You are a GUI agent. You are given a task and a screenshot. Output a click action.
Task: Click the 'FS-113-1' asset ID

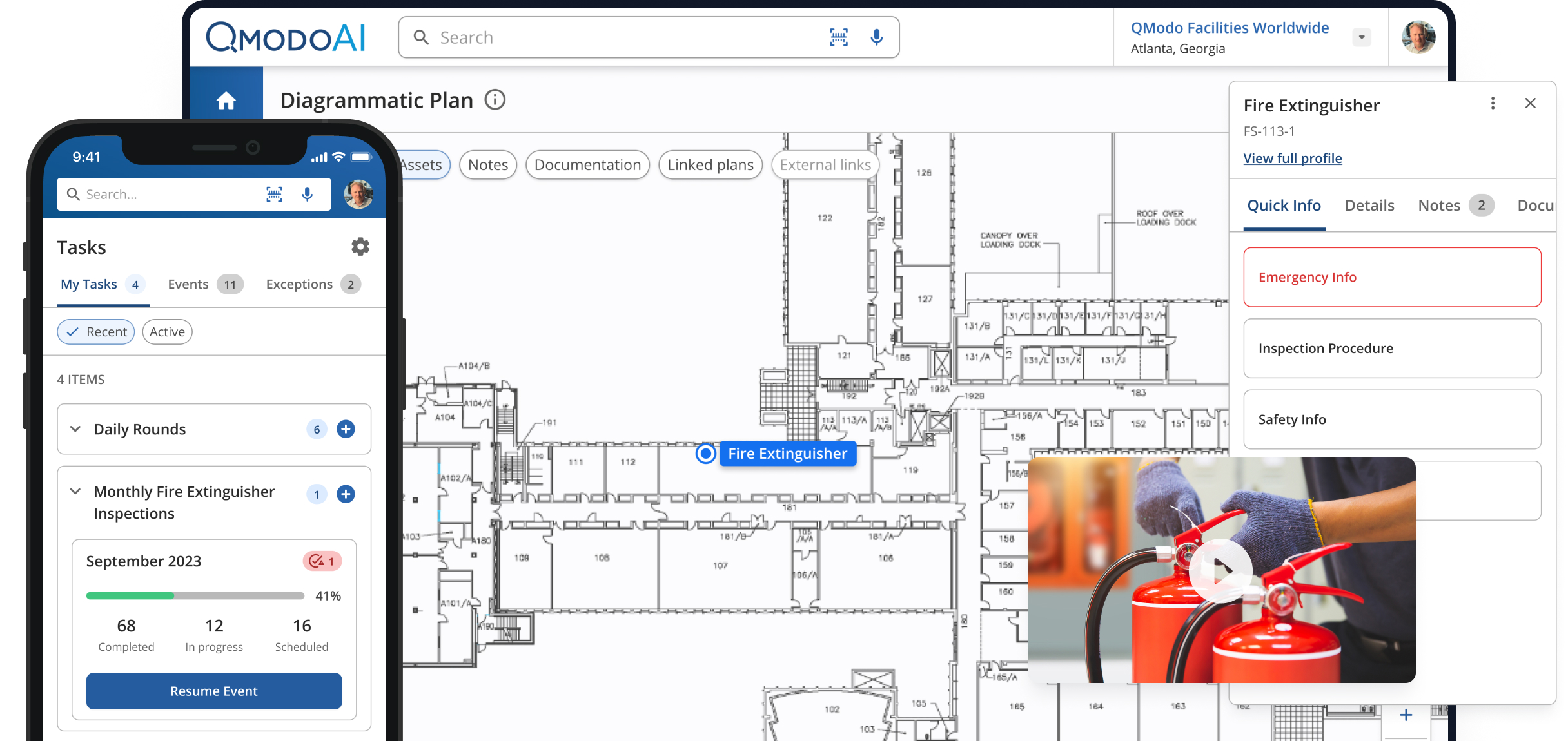click(x=1269, y=131)
